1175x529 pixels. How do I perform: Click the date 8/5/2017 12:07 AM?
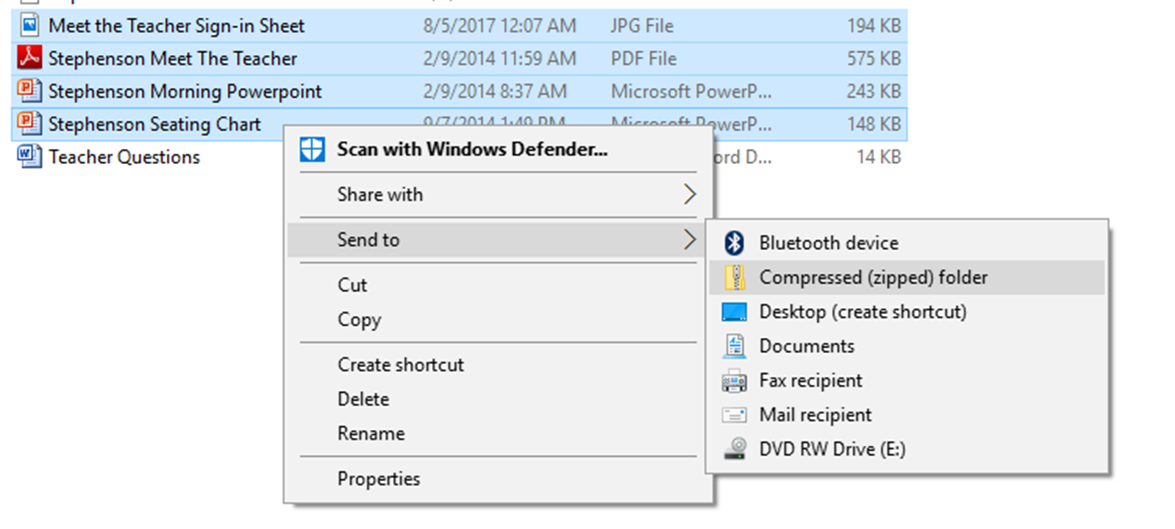coord(500,26)
